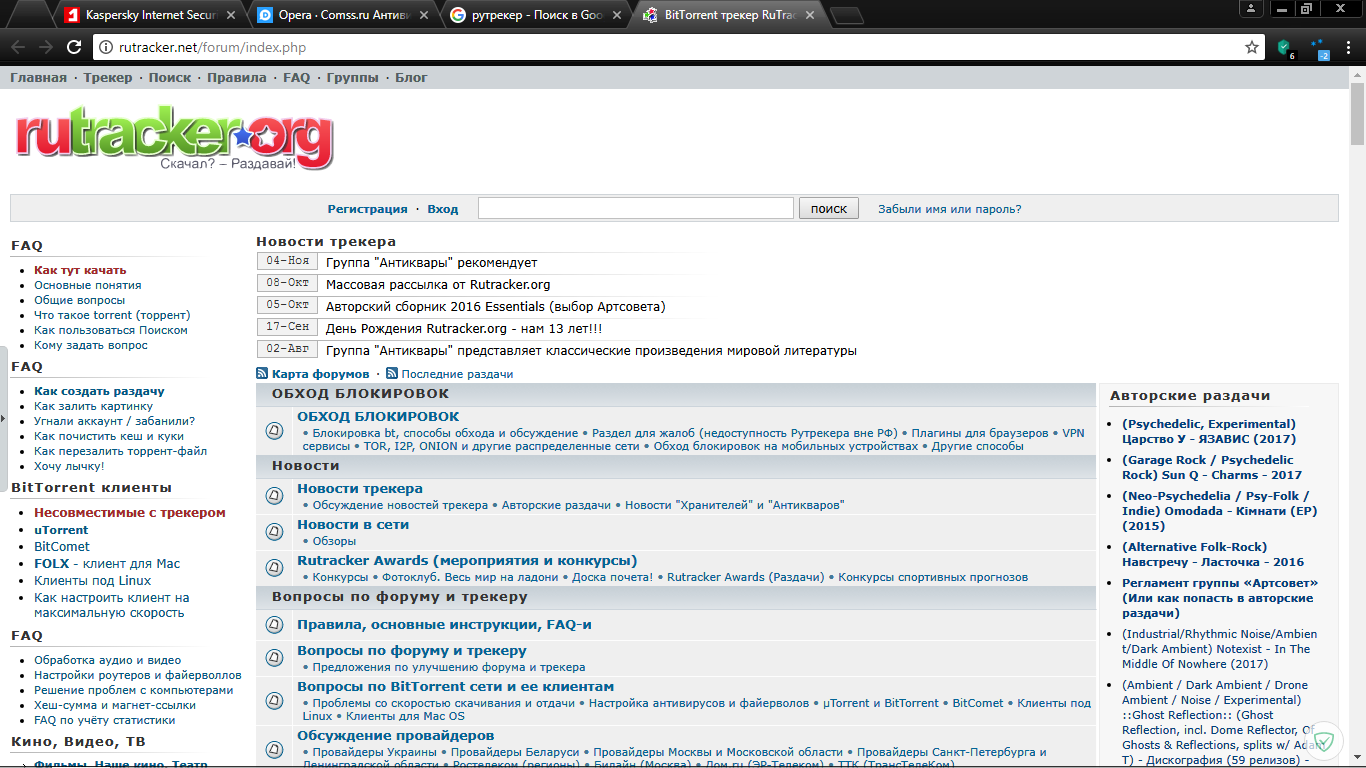
Task: Click the RSS icon next to Последние раздачи
Action: click(x=392, y=373)
